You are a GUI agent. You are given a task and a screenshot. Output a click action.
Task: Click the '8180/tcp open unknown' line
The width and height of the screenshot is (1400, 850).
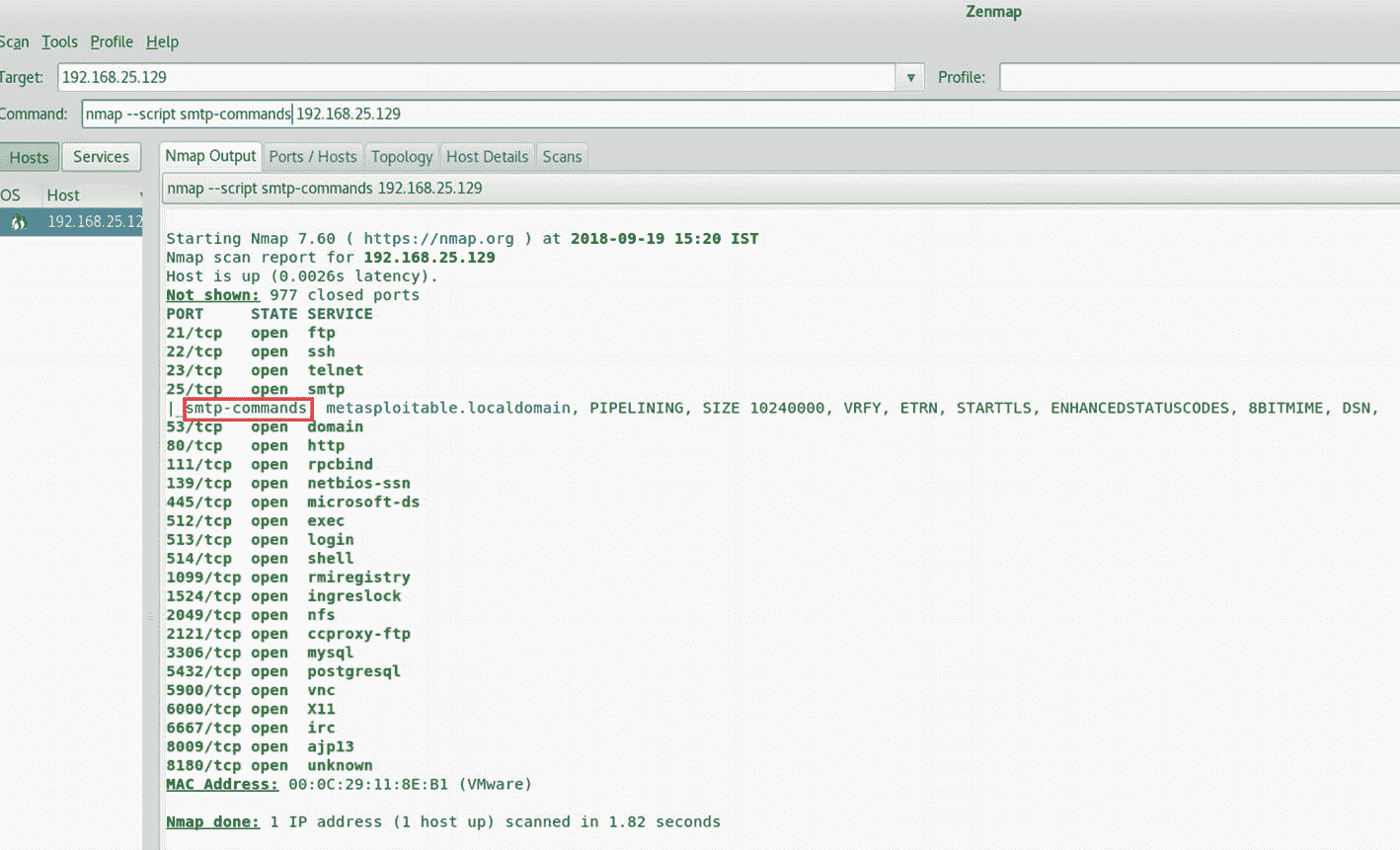[x=270, y=764]
